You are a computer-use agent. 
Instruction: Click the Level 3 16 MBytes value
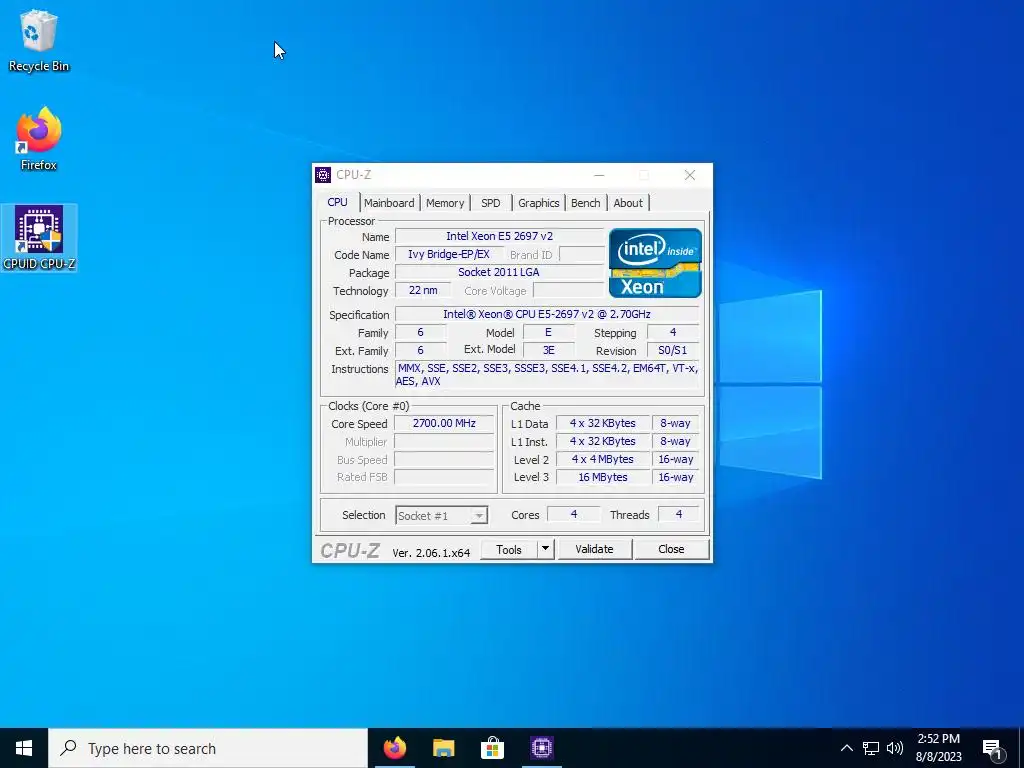coord(603,477)
